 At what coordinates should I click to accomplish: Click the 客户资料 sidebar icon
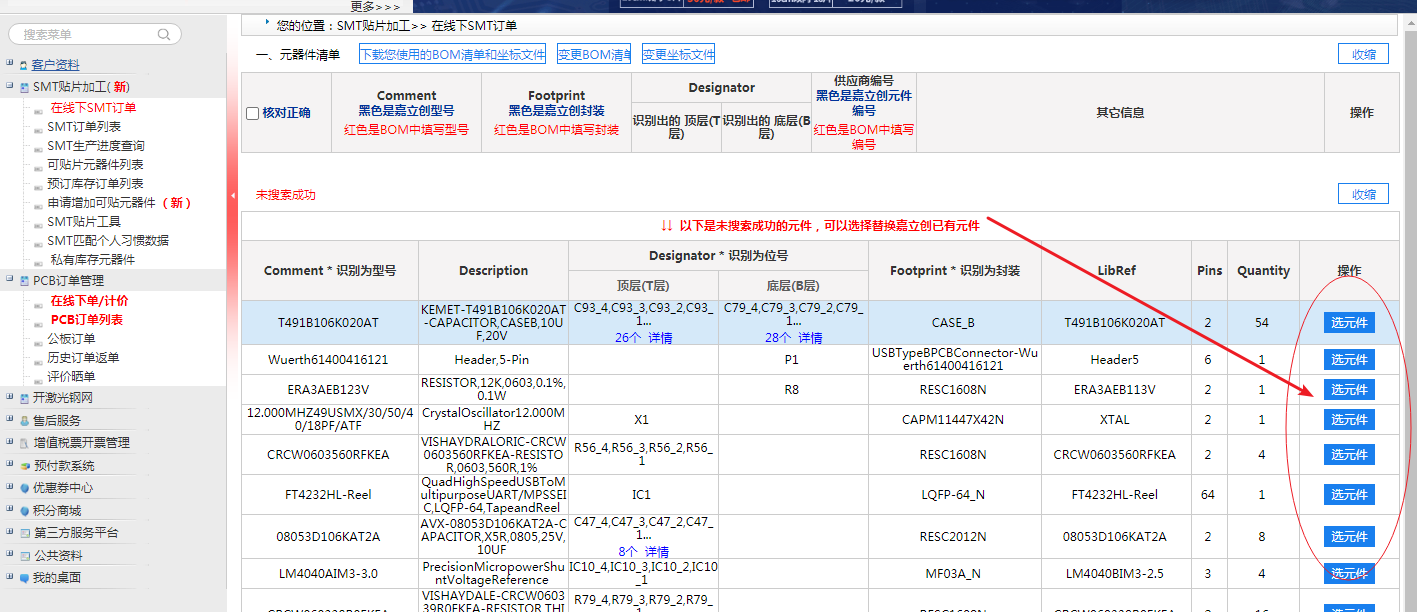click(x=24, y=65)
